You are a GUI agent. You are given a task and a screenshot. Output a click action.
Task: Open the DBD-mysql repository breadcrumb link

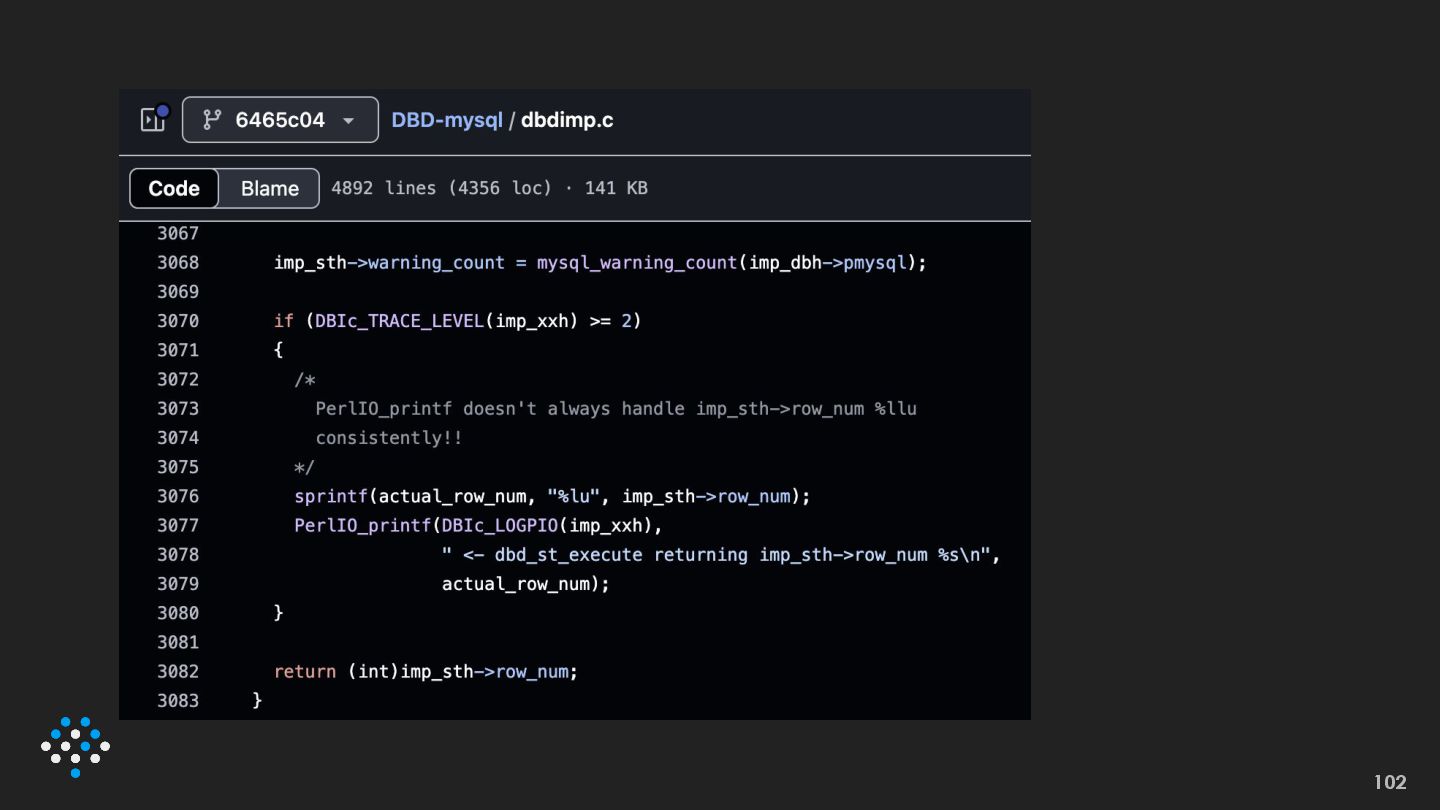[447, 120]
